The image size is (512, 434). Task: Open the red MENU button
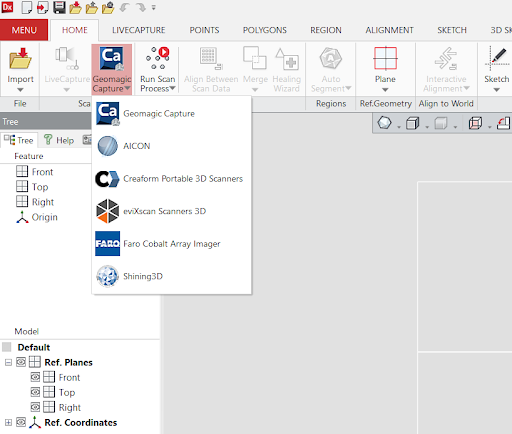pyautogui.click(x=24, y=30)
